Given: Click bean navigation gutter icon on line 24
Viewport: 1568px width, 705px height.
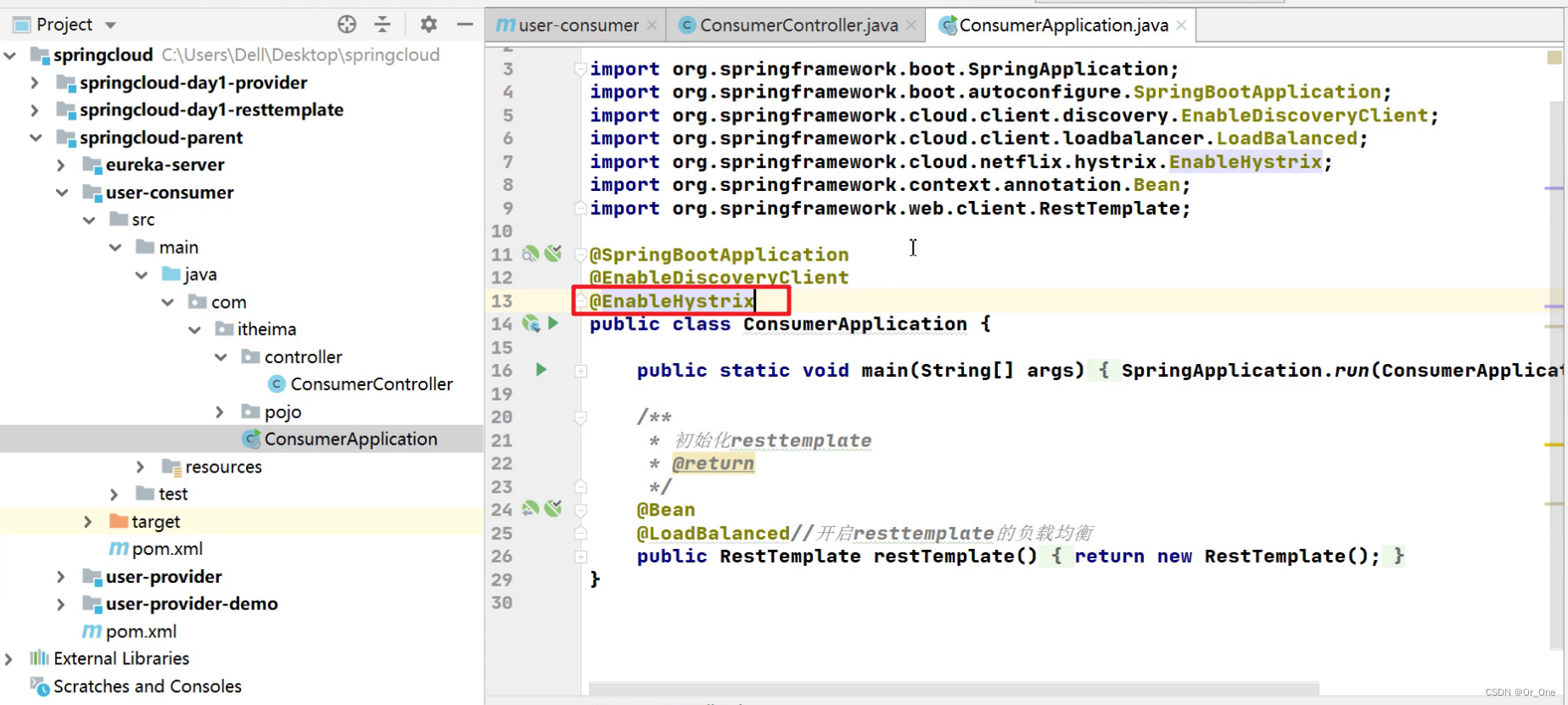Looking at the screenshot, I should click(553, 508).
